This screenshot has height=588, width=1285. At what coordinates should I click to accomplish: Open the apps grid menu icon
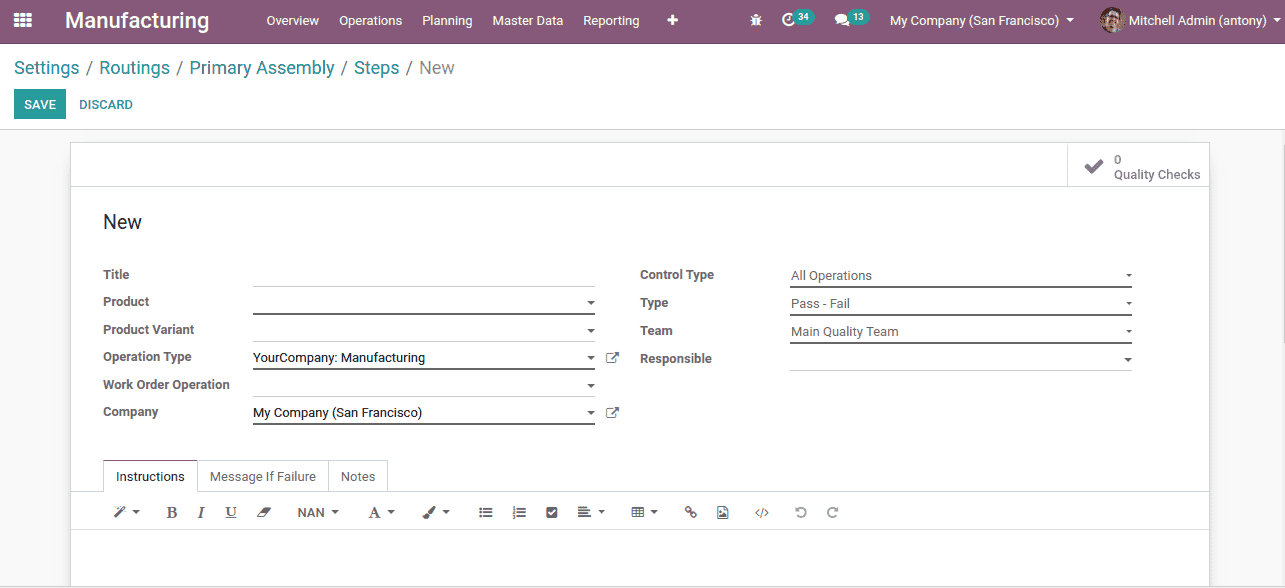click(22, 20)
